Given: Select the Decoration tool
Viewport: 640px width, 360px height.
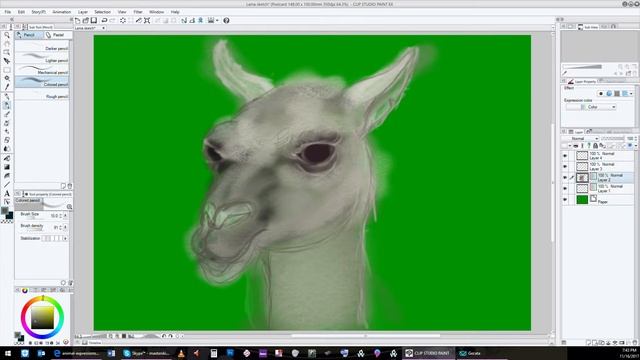Looking at the screenshot, I should [7, 131].
